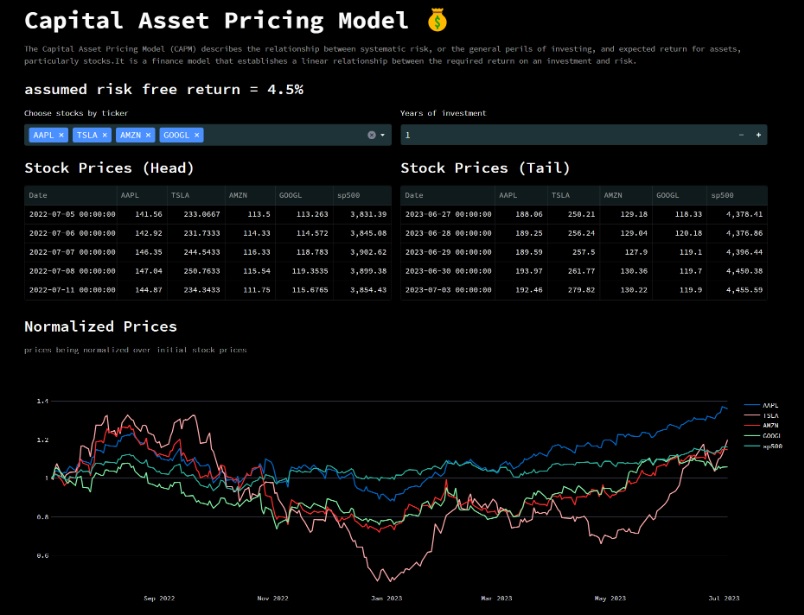Viewport: 804px width, 615px height.
Task: Select the Date column header in head table
Action: tap(38, 195)
